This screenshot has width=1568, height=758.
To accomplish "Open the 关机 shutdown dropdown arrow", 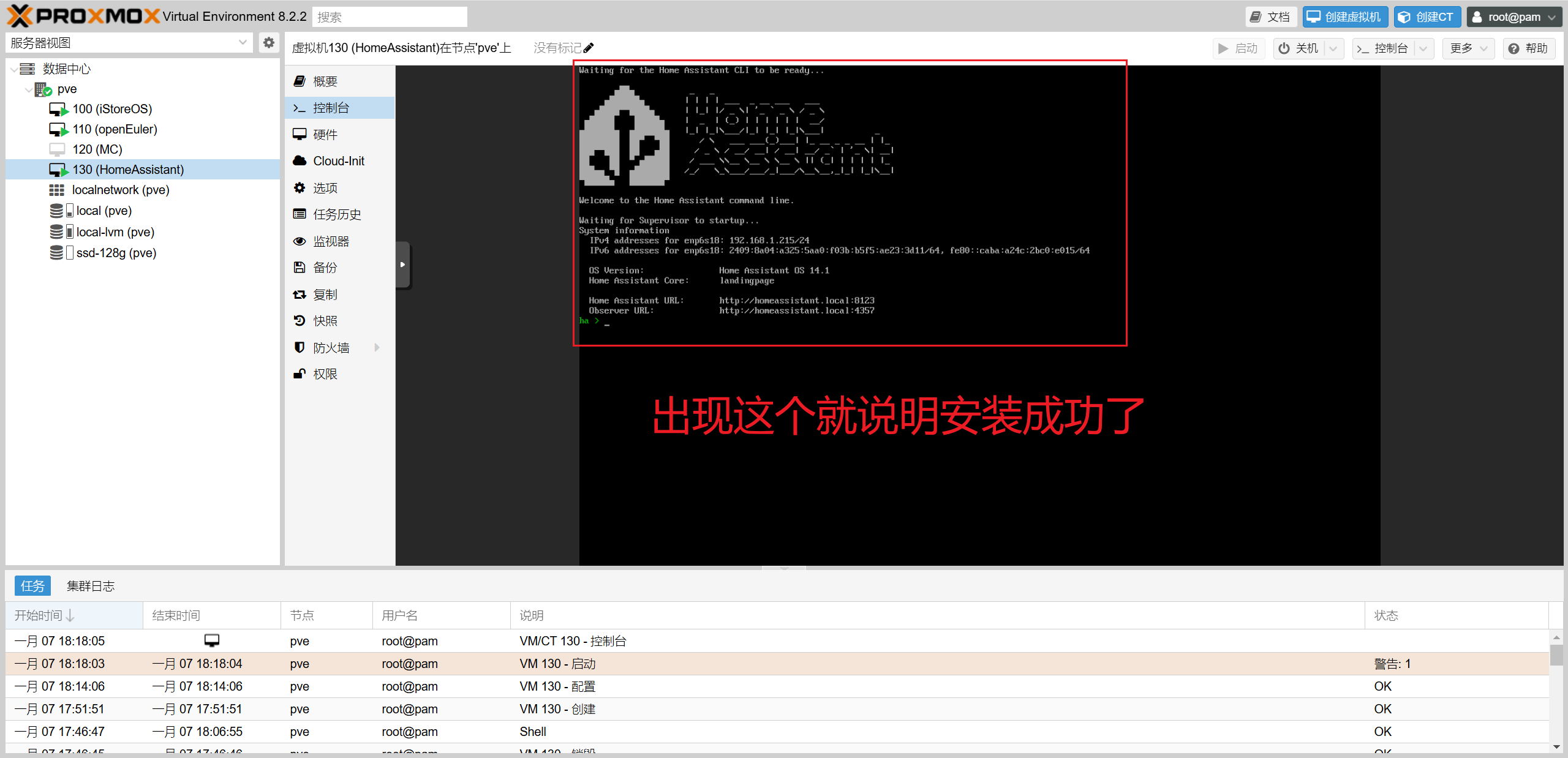I will (1333, 48).
